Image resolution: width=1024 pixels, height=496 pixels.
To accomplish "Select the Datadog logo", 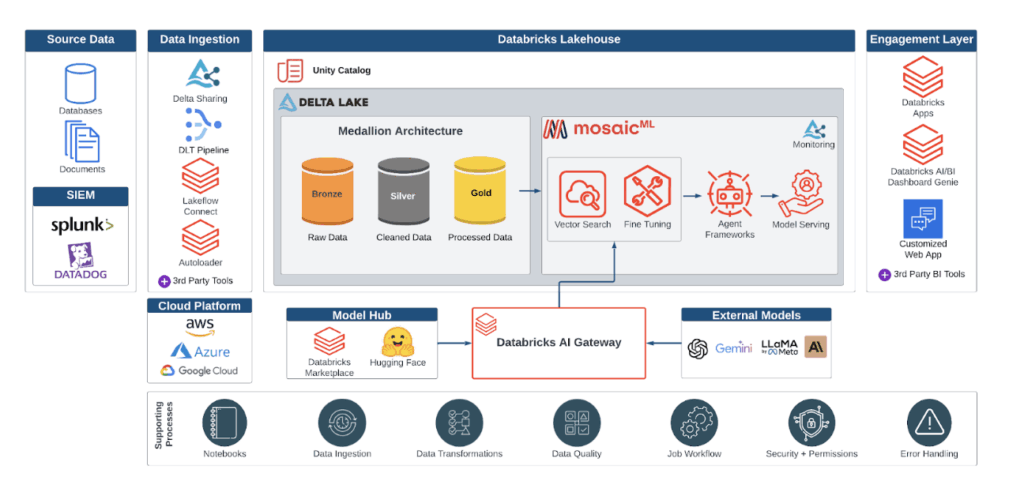I will [81, 262].
